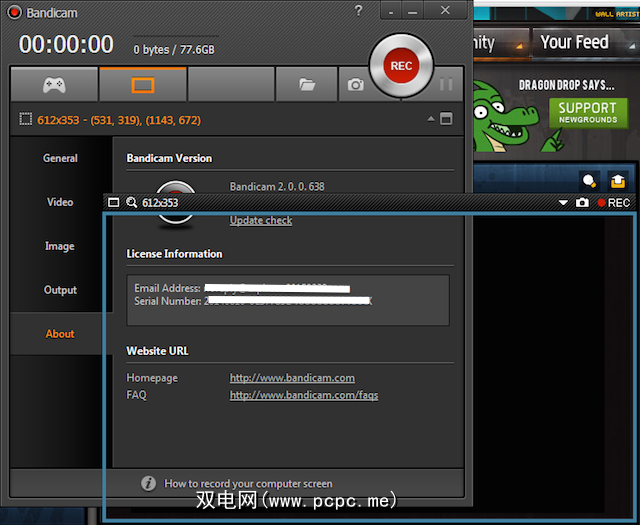Open Bandicam help question mark

point(358,10)
